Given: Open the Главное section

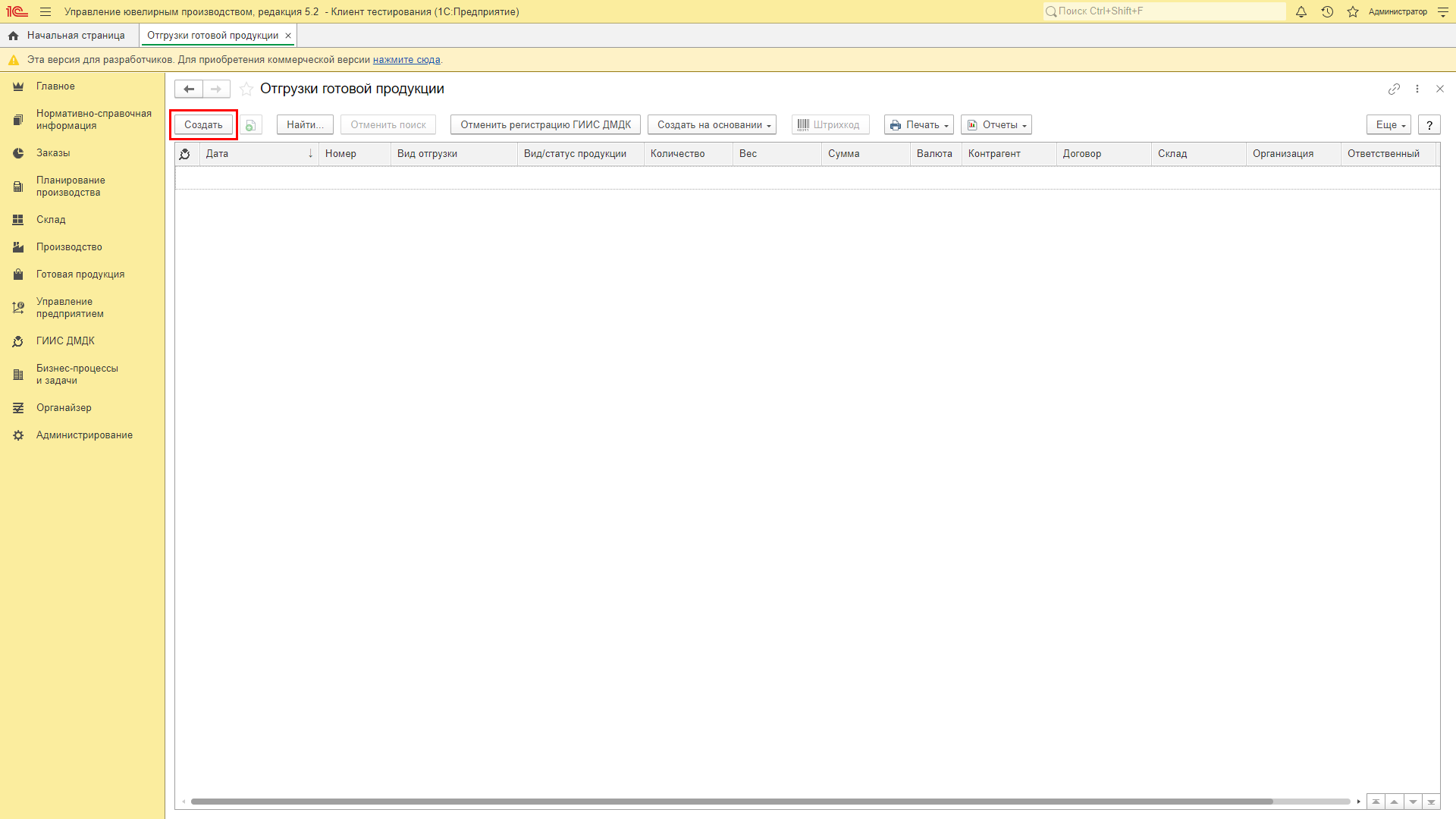Looking at the screenshot, I should [x=82, y=86].
